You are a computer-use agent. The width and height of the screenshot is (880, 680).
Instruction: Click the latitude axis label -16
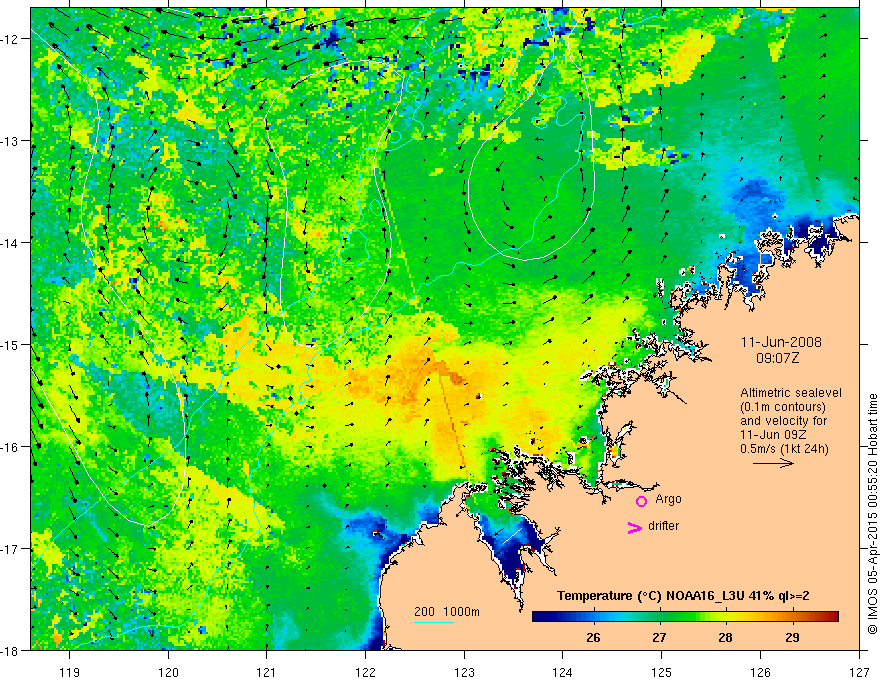10,447
